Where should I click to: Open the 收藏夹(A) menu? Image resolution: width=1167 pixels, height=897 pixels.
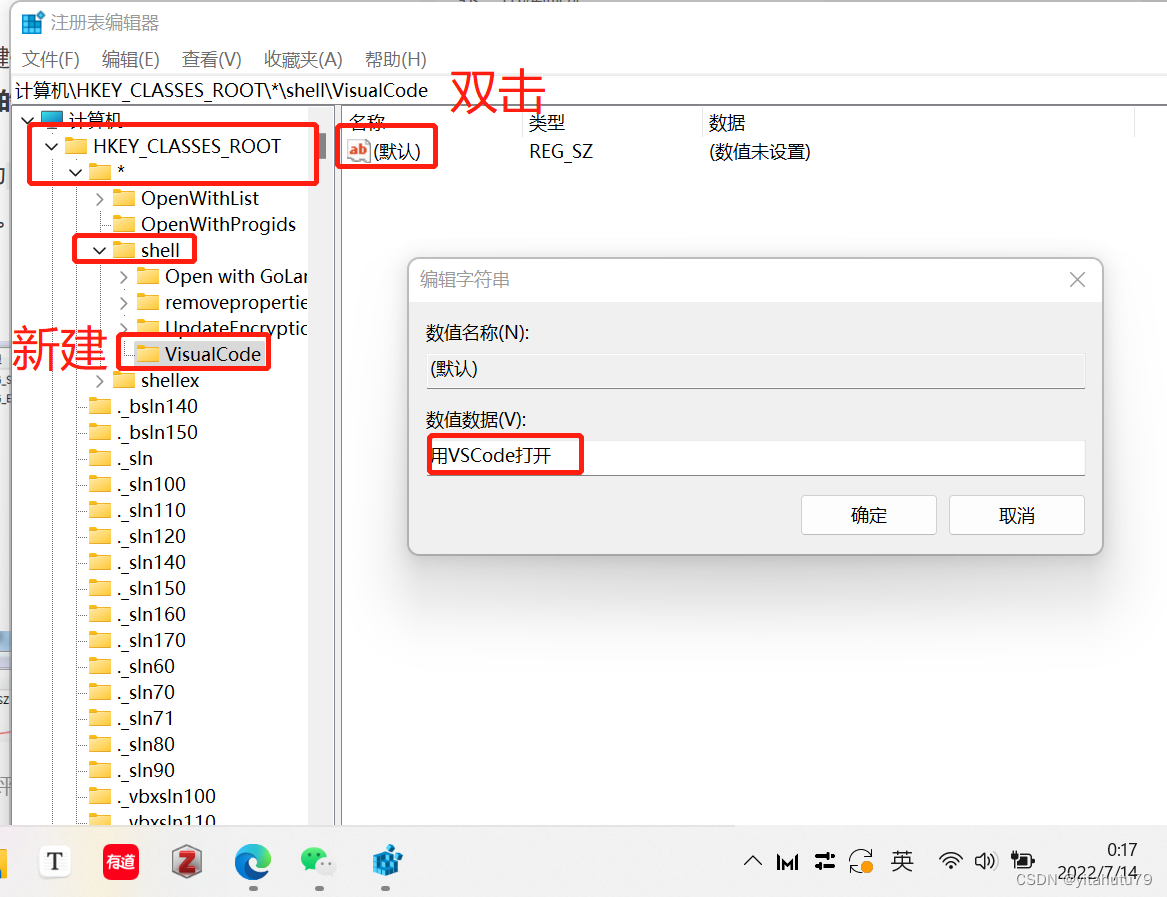[303, 60]
